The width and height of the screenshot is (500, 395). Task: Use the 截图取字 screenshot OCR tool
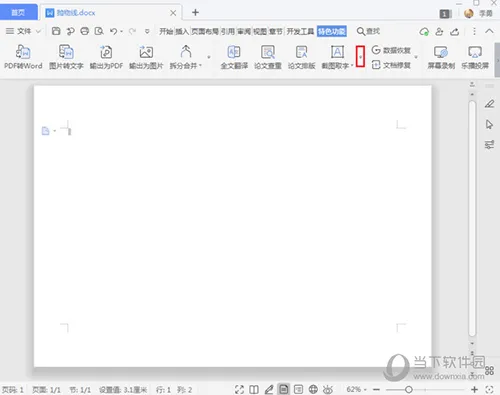(337, 57)
